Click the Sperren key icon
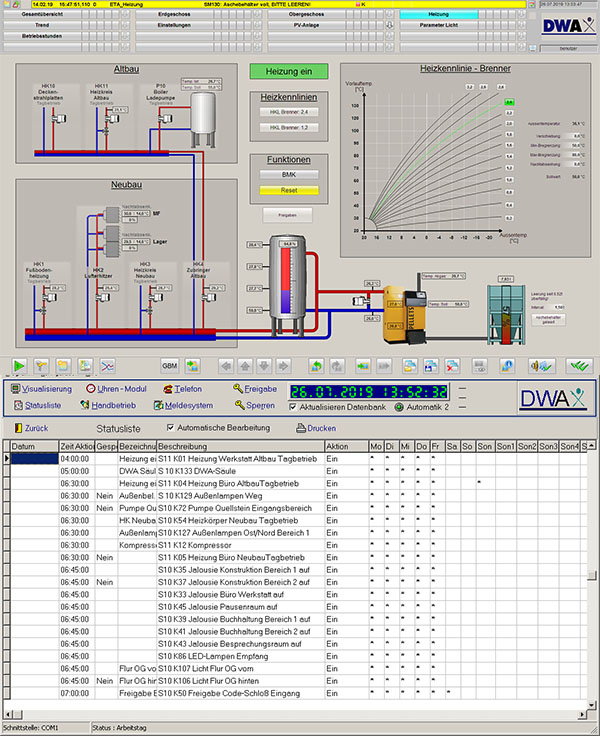Screen dimensions: 600x736 click(x=238, y=405)
